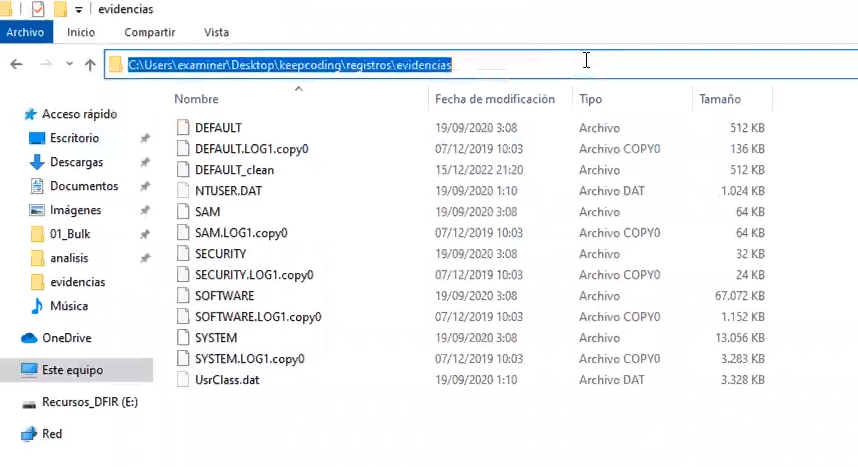Open OneDrive in sidebar

click(67, 338)
